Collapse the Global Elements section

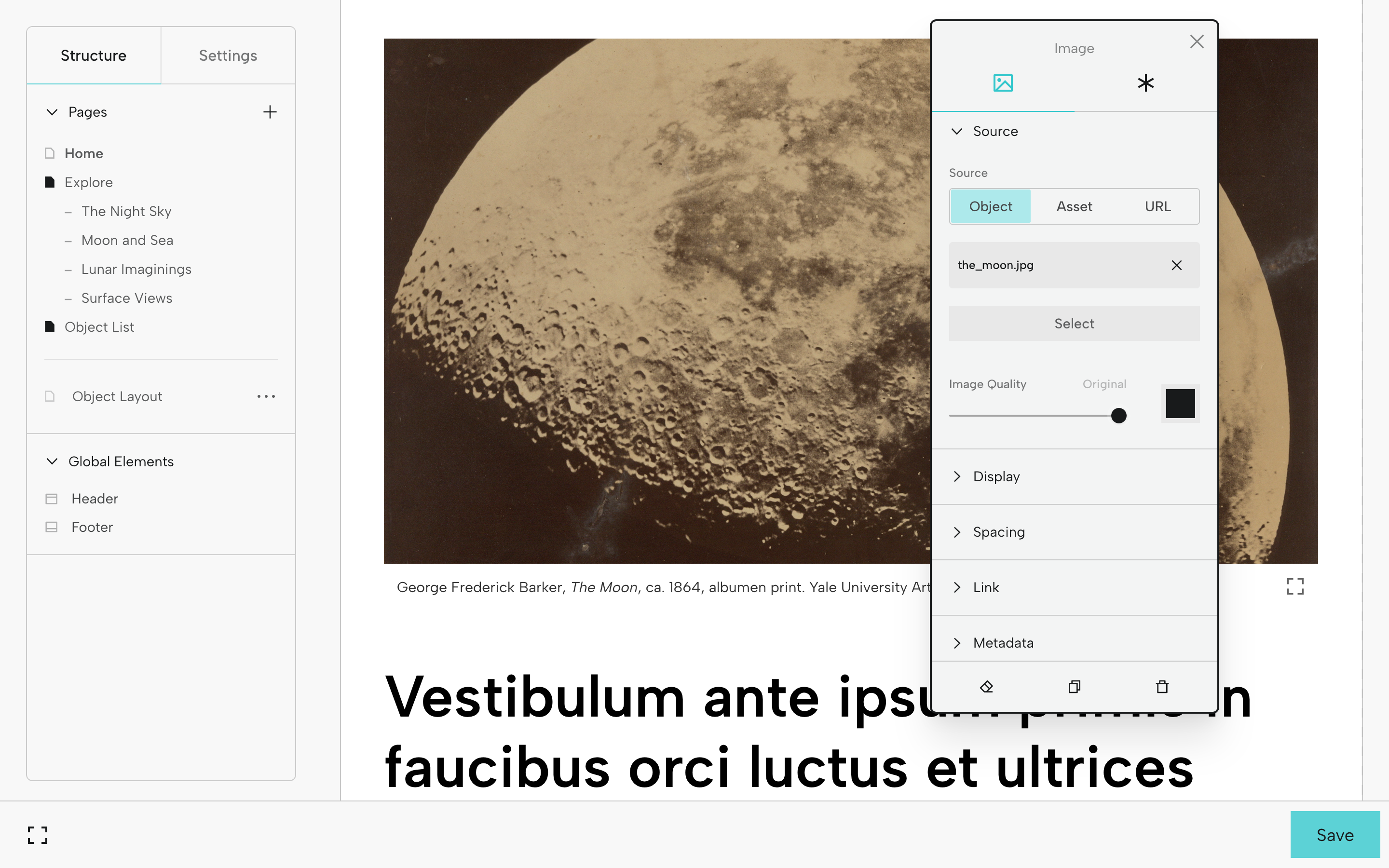52,461
